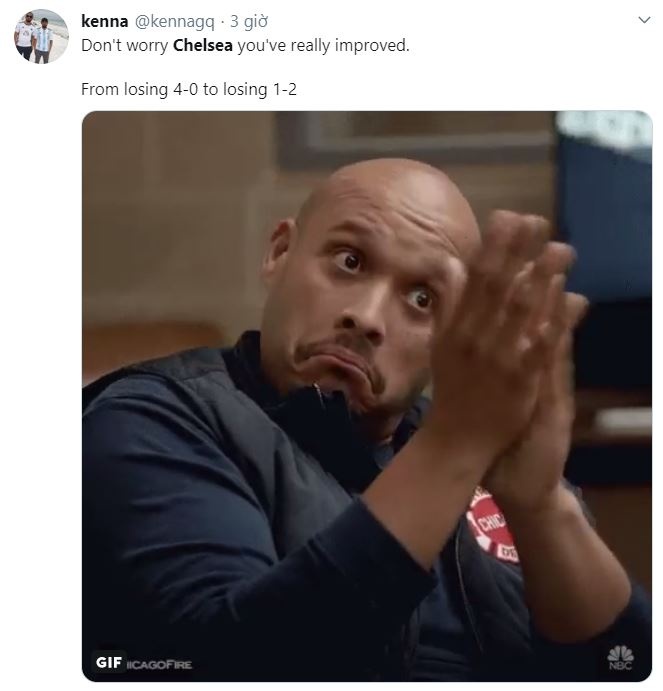Click the '1-2' score in tweet
Viewport: 663px width, 691px height.
pyautogui.click(x=285, y=89)
